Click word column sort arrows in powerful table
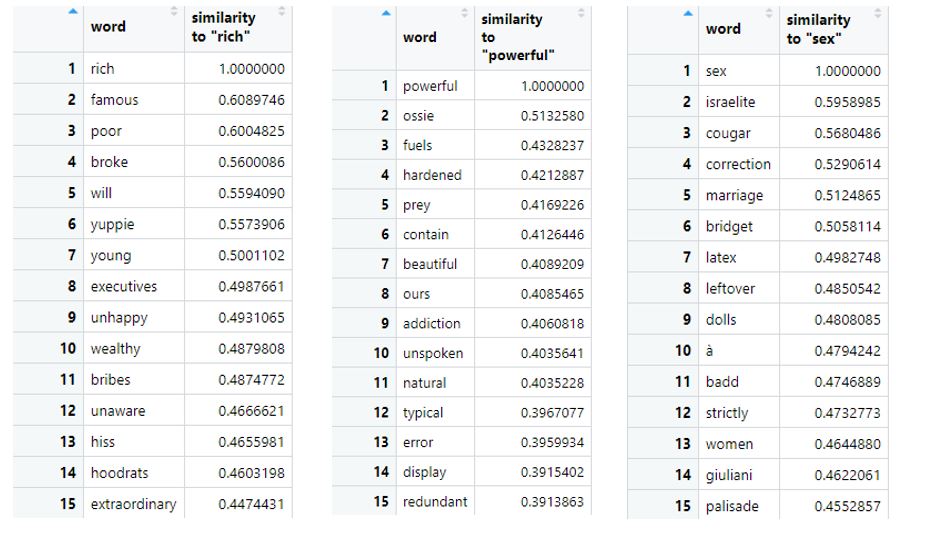 [x=465, y=12]
